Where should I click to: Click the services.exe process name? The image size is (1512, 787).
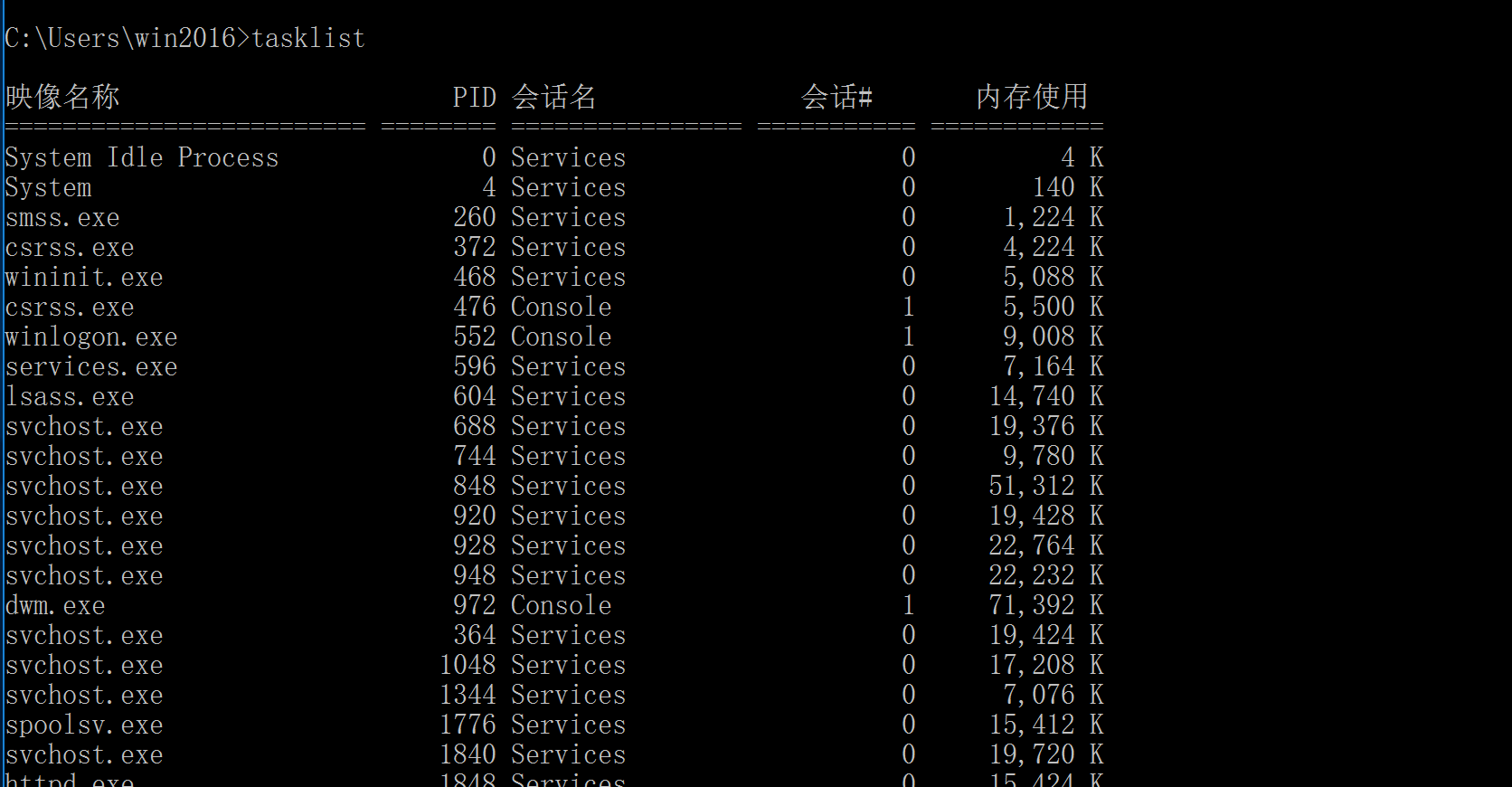[x=91, y=367]
